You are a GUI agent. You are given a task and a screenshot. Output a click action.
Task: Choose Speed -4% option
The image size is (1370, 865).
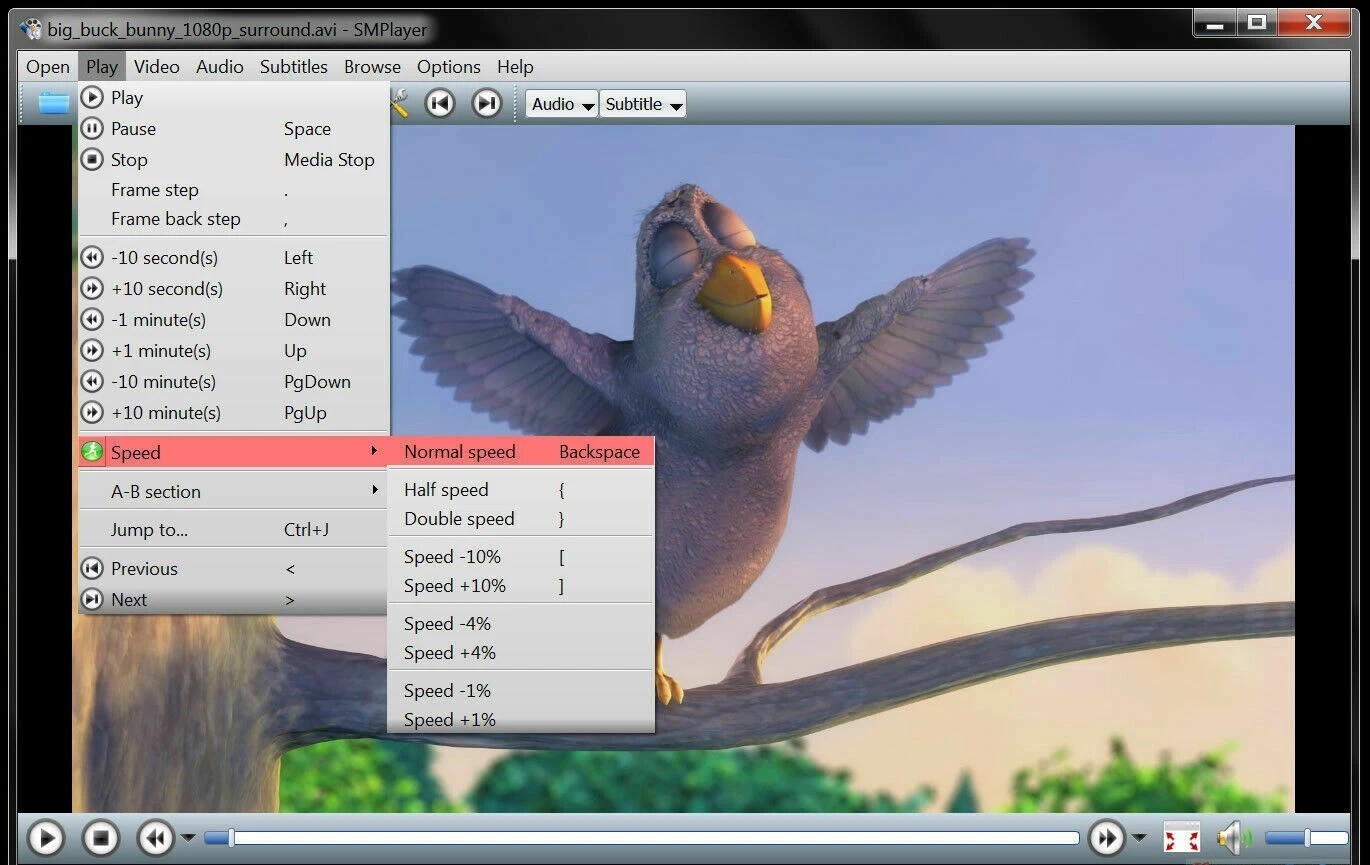521,624
